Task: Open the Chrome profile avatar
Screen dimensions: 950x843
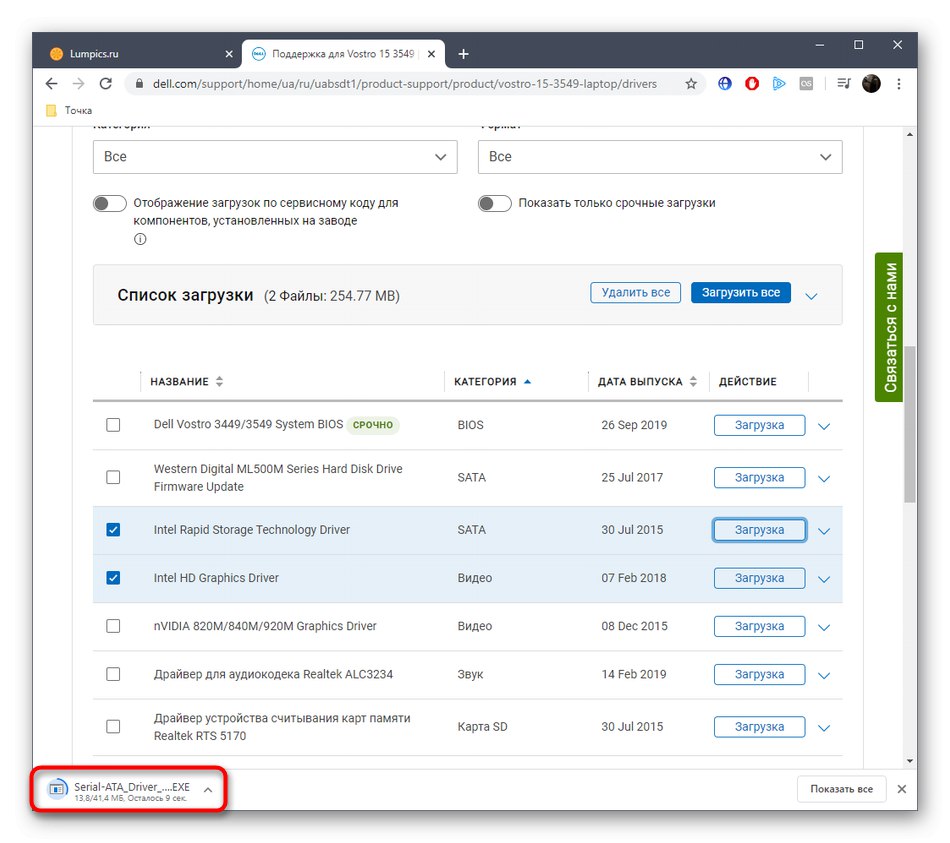Action: click(871, 84)
